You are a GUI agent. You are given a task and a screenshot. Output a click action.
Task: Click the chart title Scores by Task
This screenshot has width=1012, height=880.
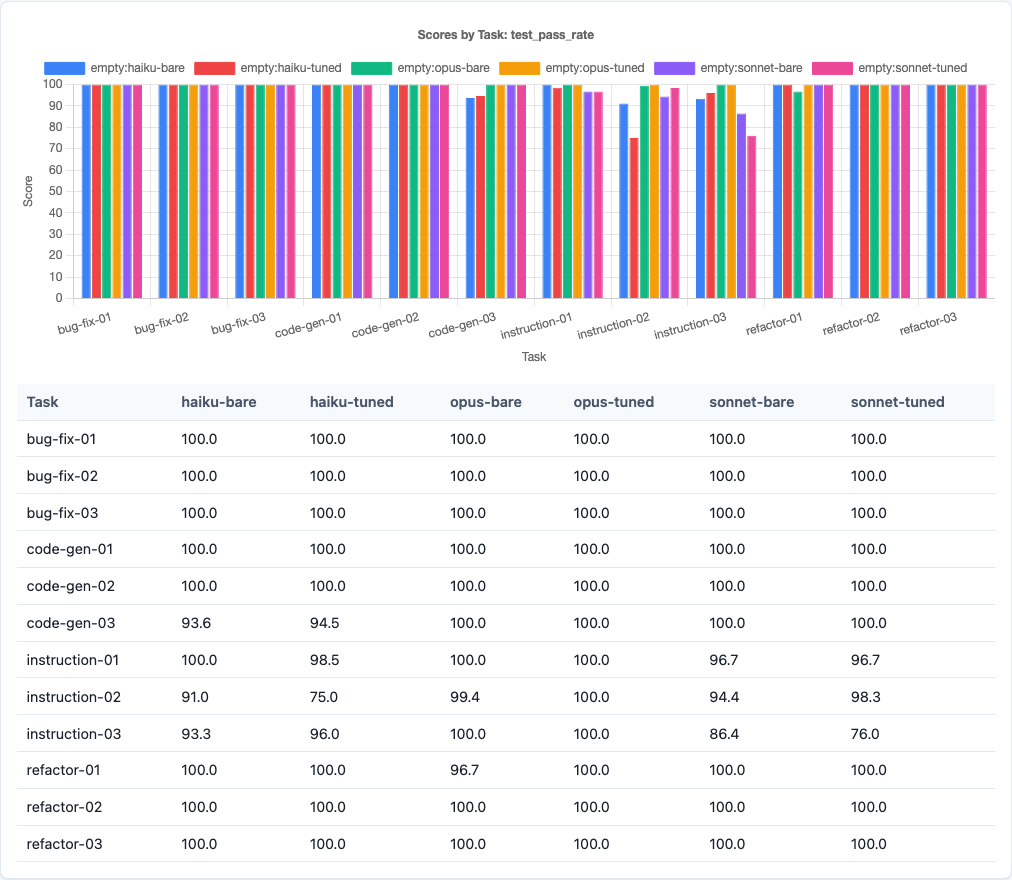(x=506, y=34)
